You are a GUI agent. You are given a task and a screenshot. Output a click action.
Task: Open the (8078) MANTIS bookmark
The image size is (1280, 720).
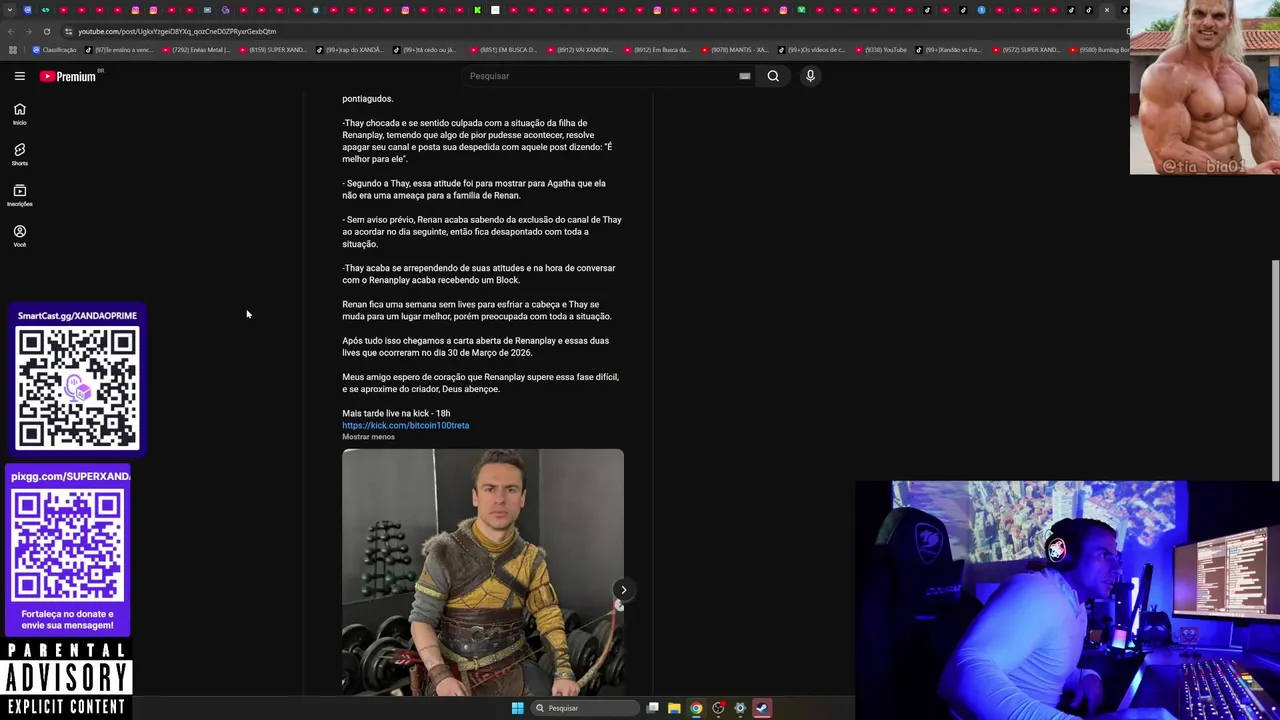[735, 49]
